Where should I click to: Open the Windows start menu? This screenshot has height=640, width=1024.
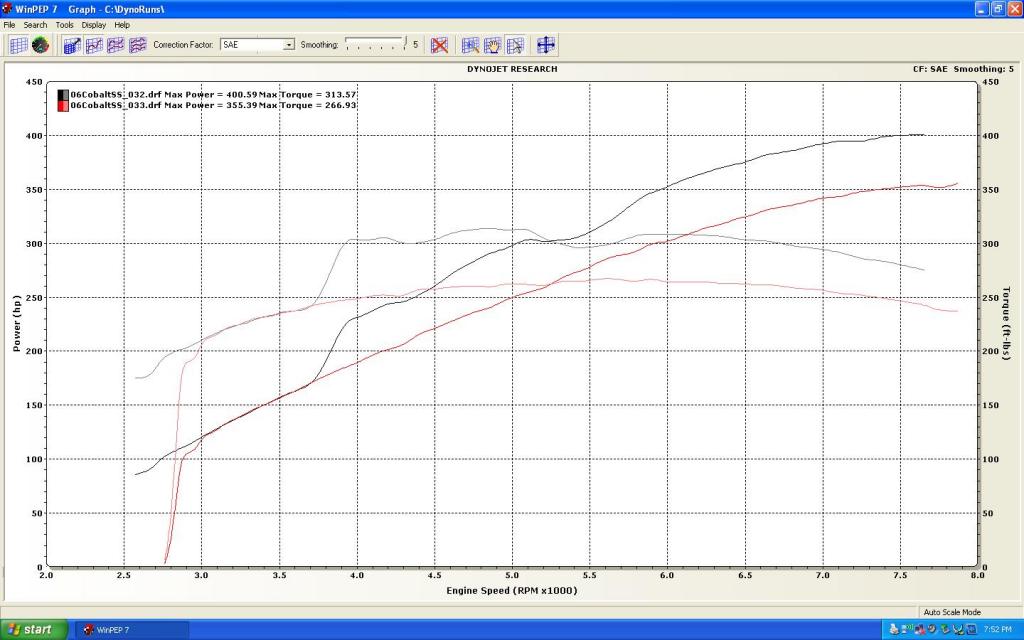pos(34,630)
